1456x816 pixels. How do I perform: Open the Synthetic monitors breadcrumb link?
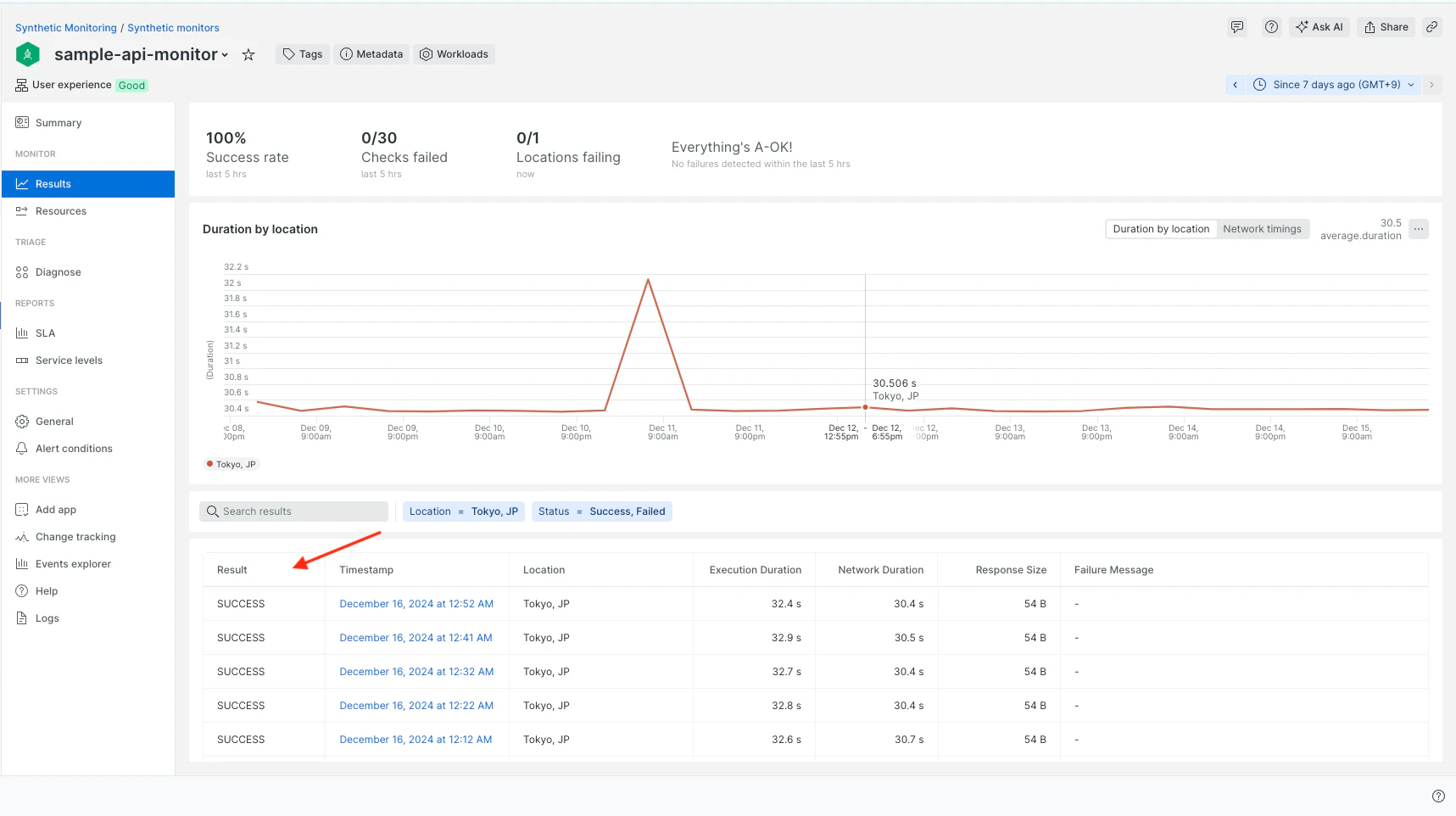click(173, 28)
